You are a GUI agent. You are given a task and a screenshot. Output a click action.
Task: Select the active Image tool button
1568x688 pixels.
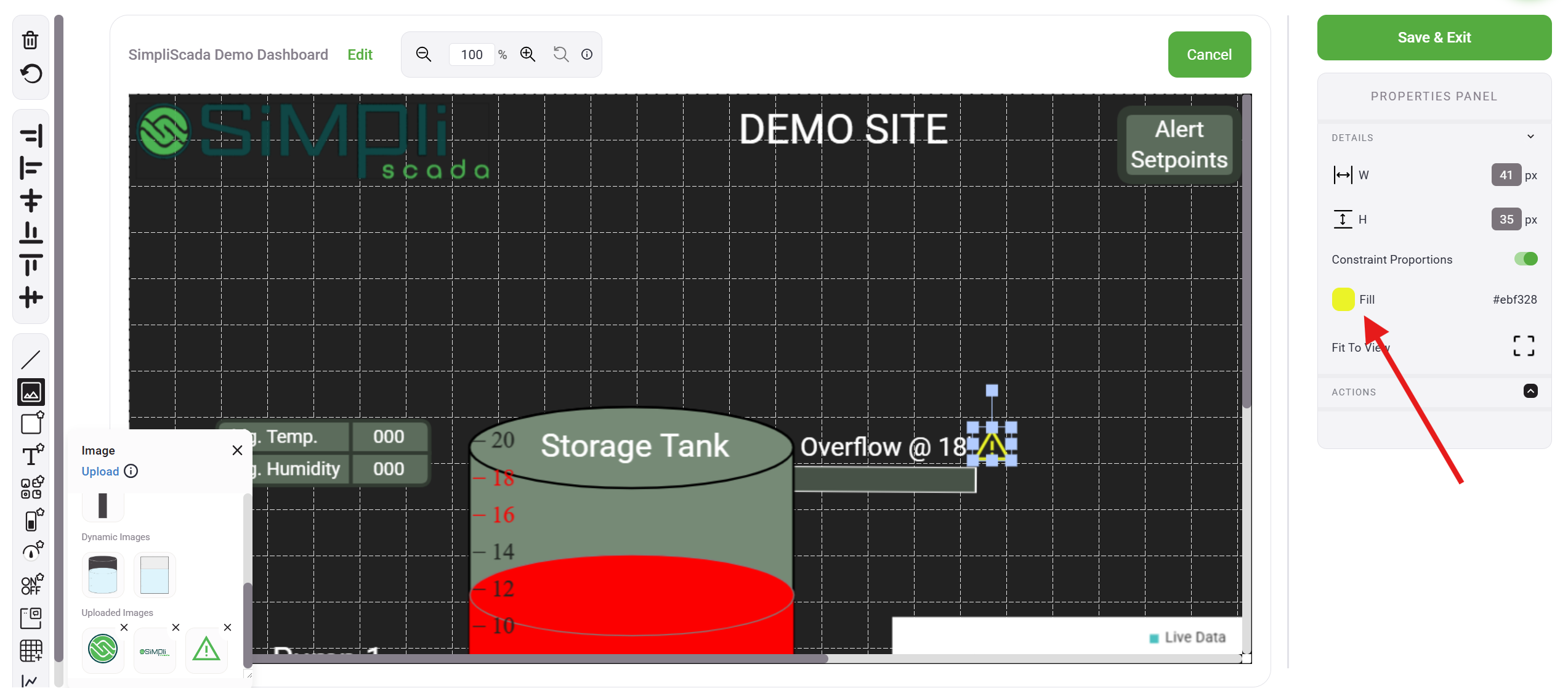click(31, 392)
